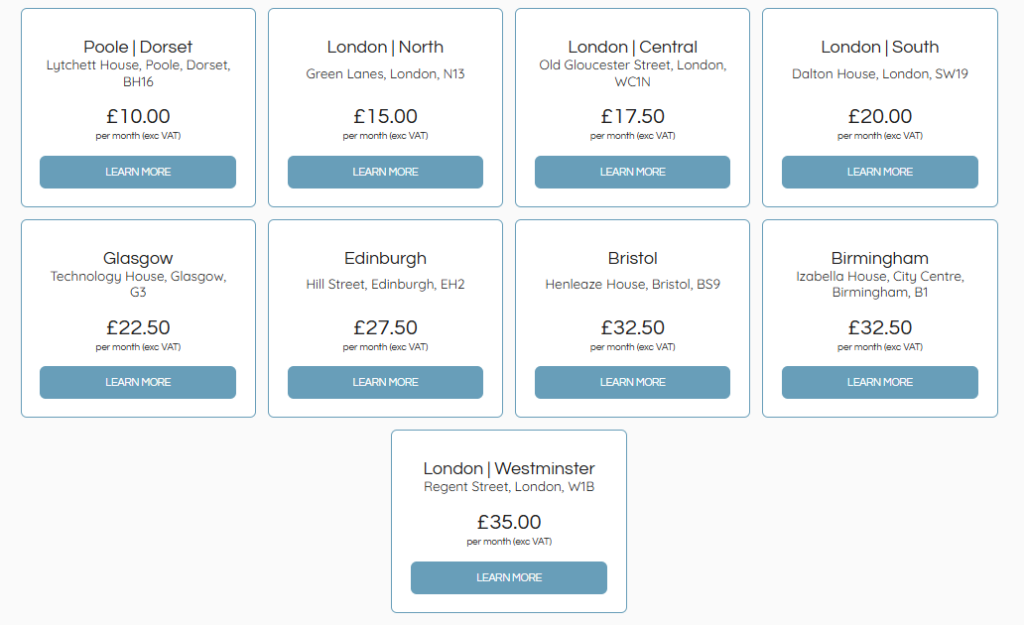Click Learn More for London South
This screenshot has height=625, width=1024.
pos(879,172)
